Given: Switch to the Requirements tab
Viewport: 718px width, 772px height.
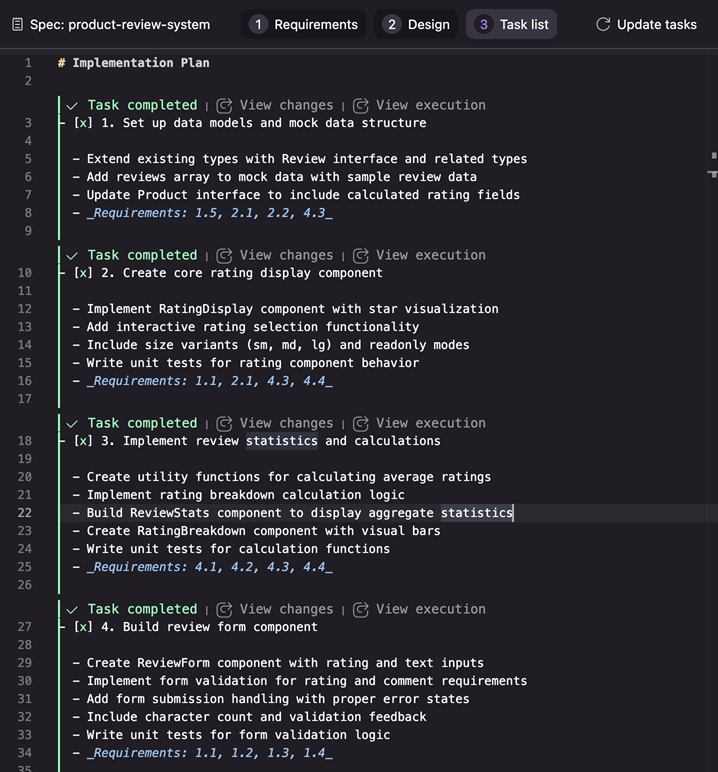Looking at the screenshot, I should [303, 24].
